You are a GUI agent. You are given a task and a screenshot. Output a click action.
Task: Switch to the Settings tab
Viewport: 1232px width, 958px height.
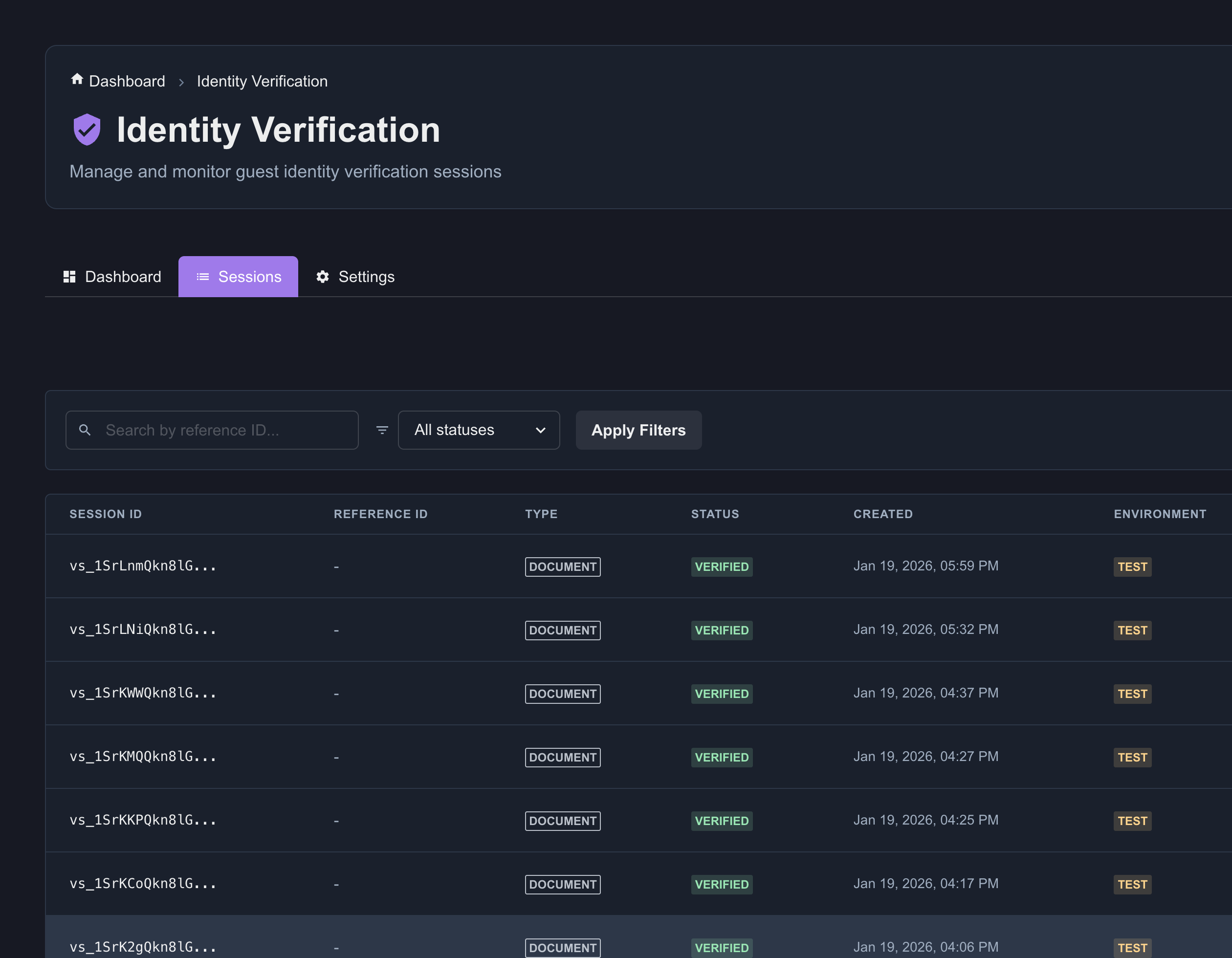pyautogui.click(x=355, y=277)
